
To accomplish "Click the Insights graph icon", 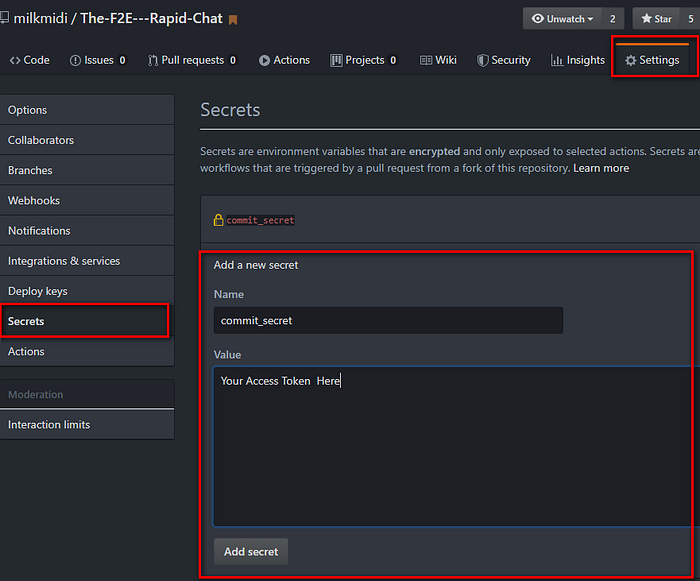I will tap(557, 60).
